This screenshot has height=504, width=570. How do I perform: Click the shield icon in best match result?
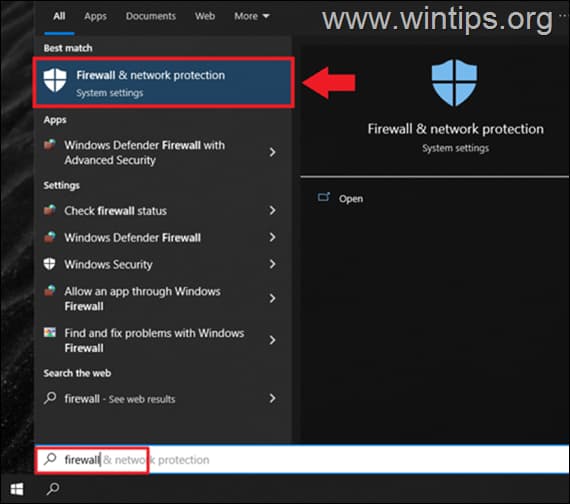point(55,80)
